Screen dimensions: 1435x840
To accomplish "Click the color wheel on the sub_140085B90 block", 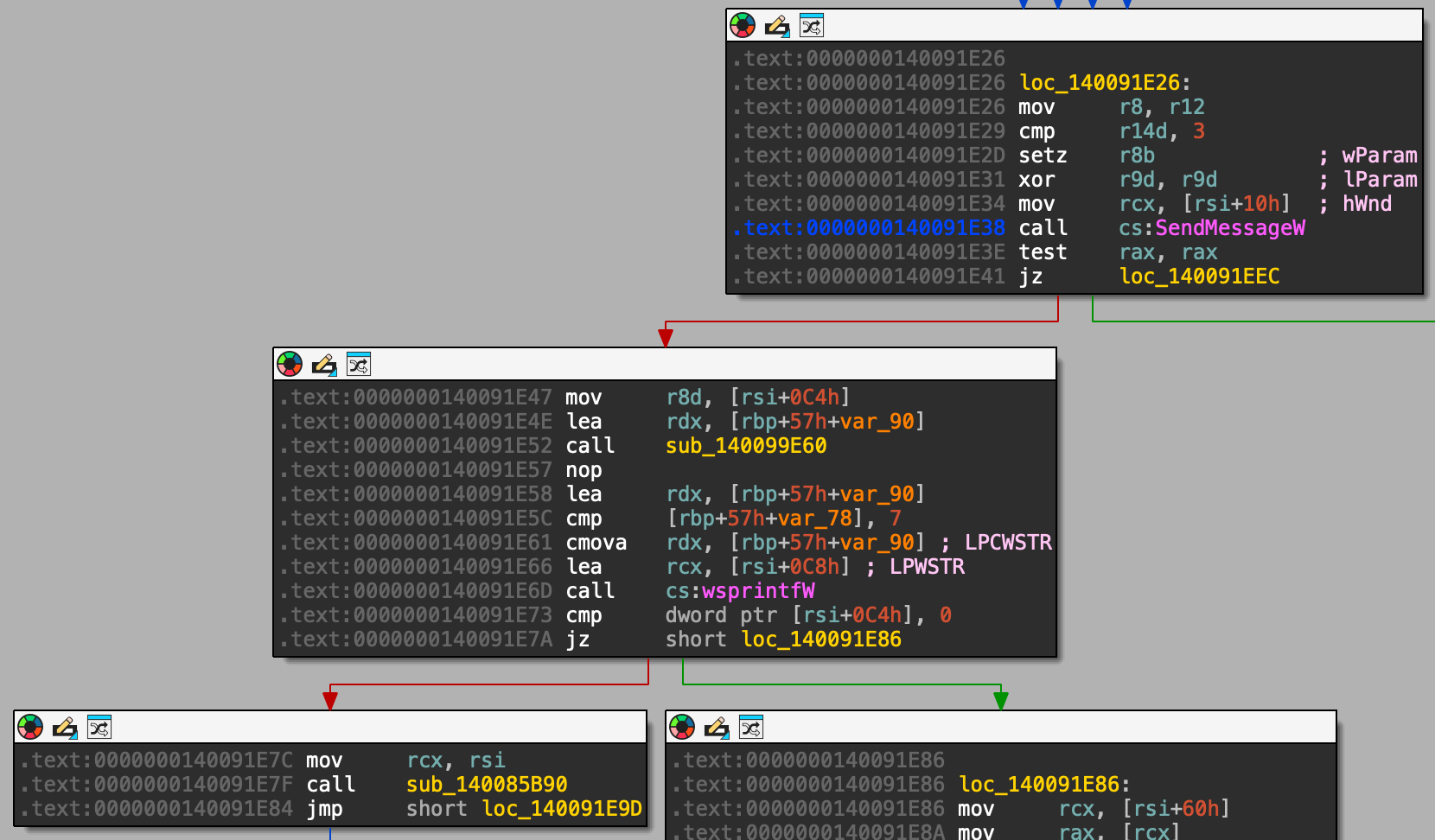I will pos(30,727).
